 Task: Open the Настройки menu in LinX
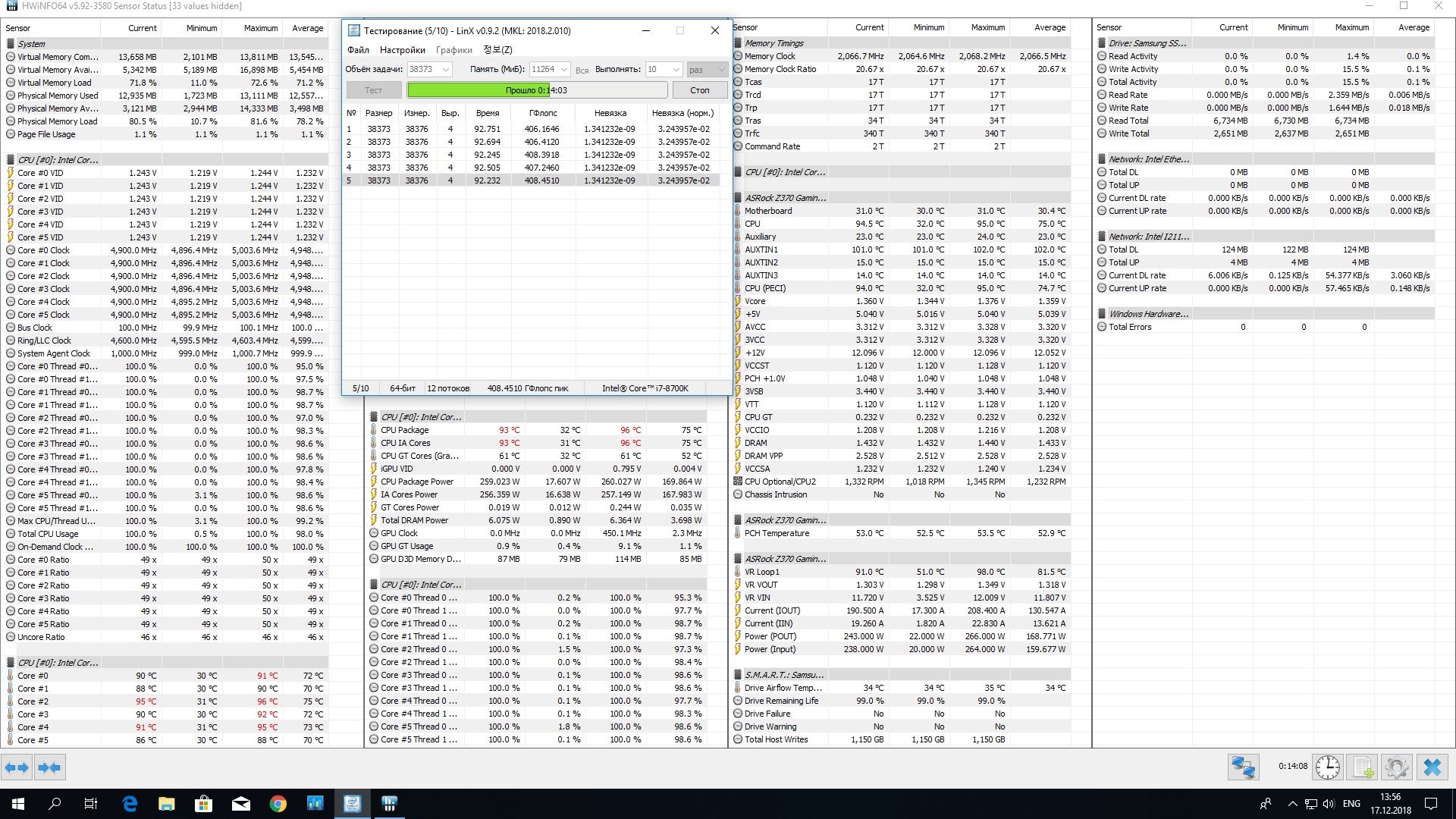click(402, 50)
